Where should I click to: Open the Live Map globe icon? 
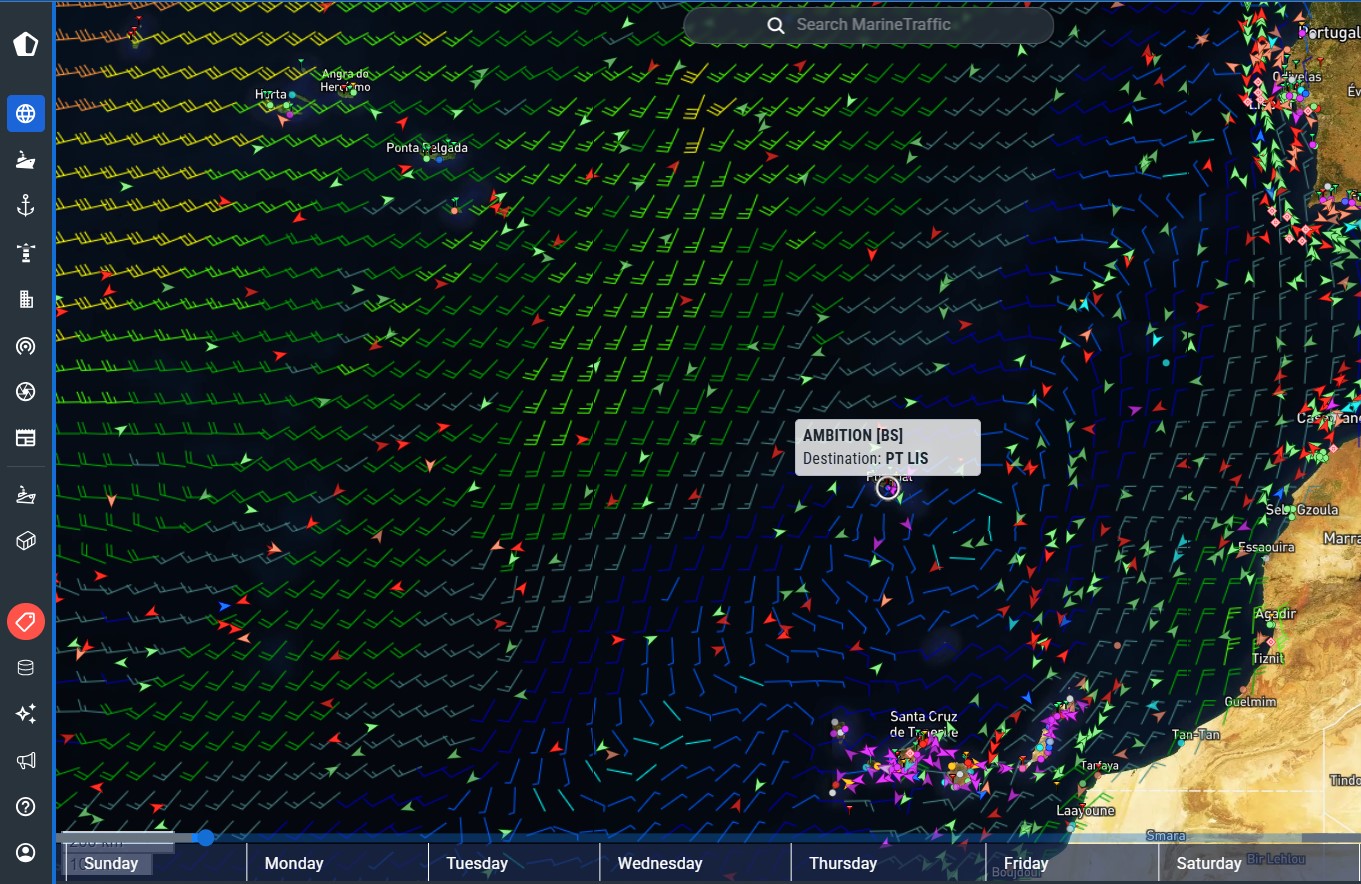[x=26, y=114]
